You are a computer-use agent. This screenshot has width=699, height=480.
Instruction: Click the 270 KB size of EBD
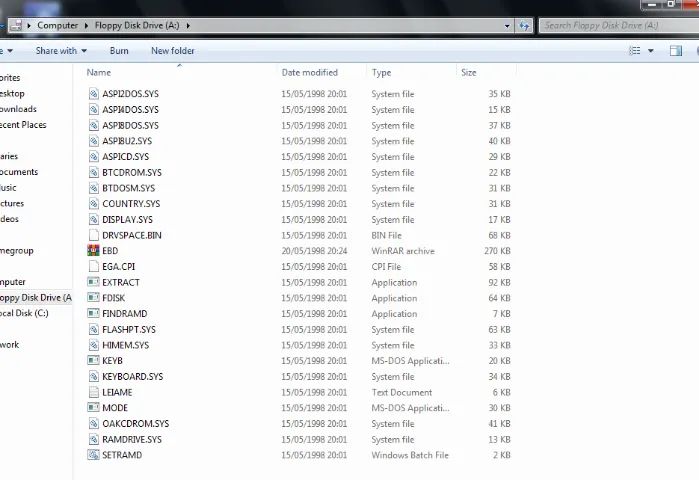coord(497,251)
